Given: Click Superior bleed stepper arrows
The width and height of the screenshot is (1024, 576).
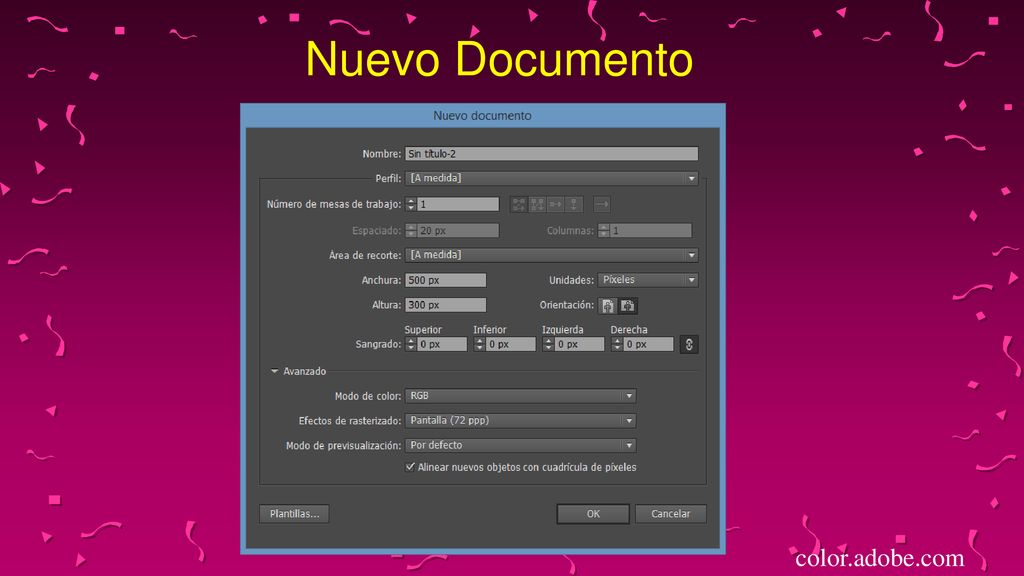Looking at the screenshot, I should [x=411, y=344].
